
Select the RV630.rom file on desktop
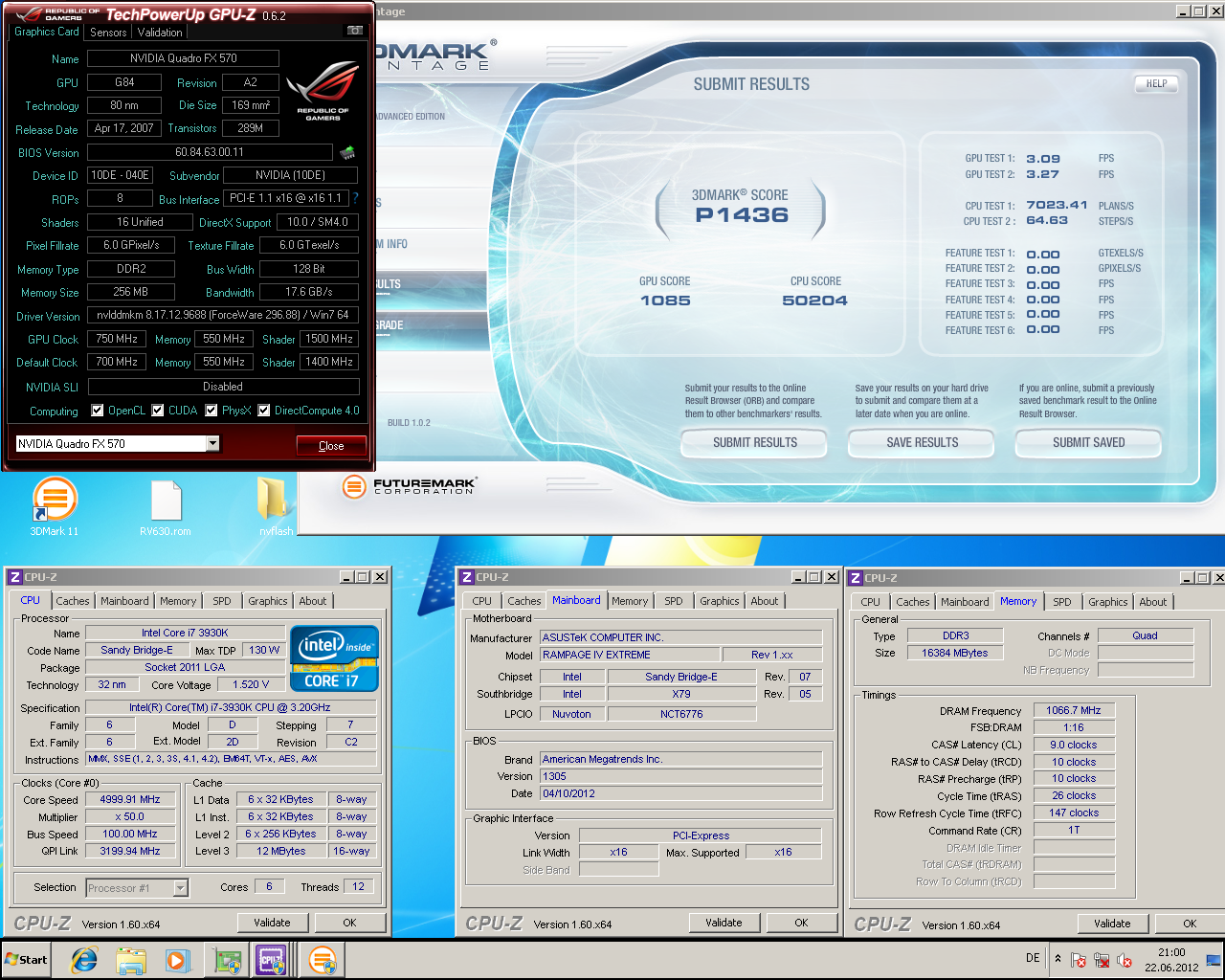coord(166,507)
